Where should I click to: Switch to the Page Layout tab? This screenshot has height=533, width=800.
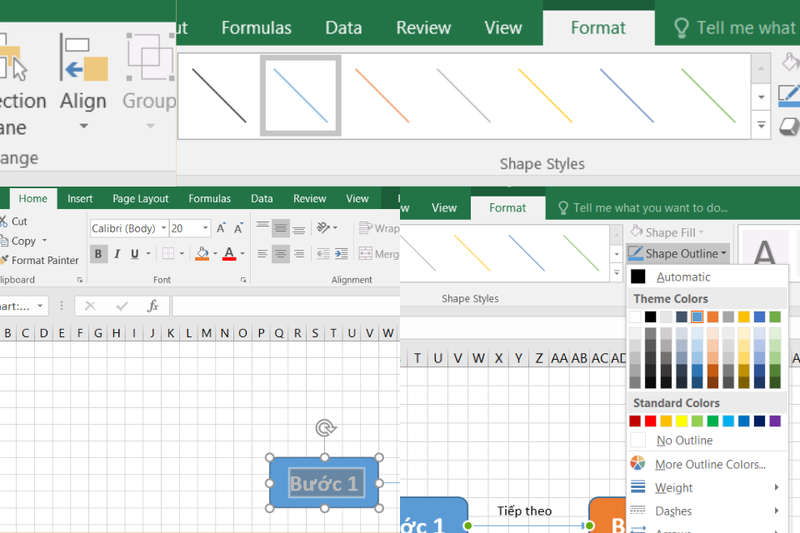[140, 198]
